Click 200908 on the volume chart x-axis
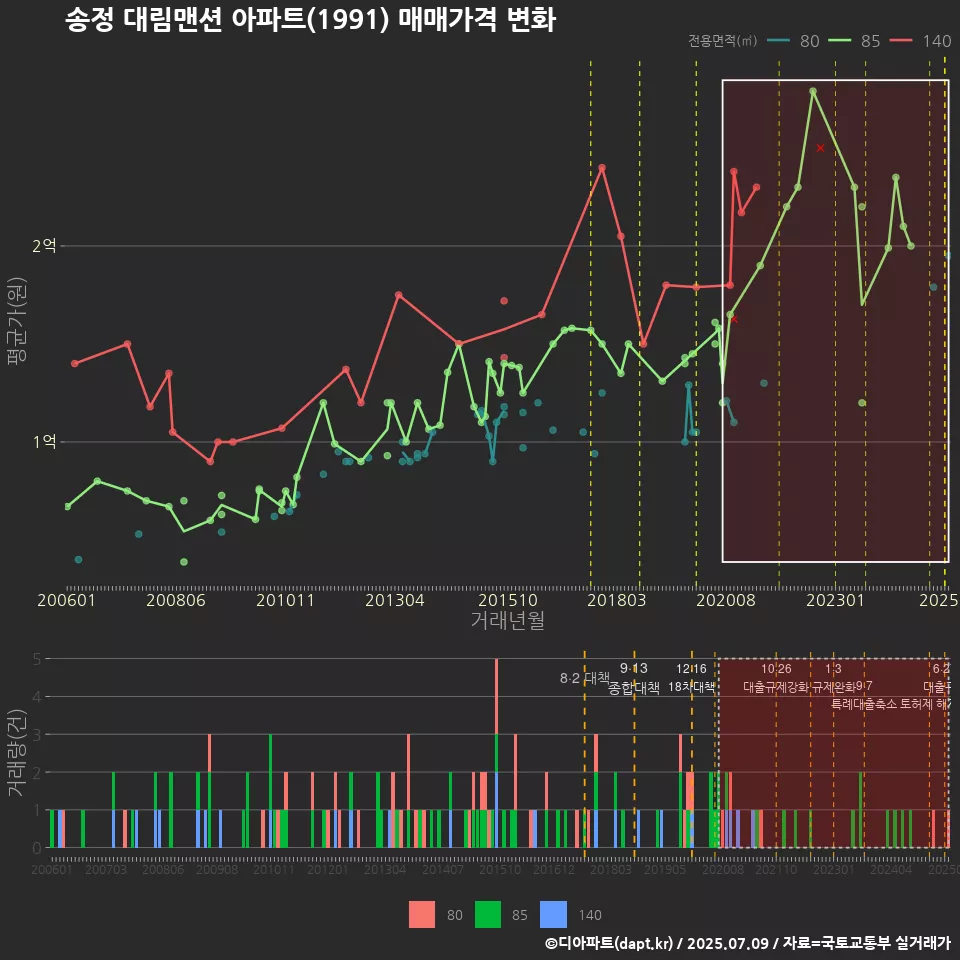 tap(217, 869)
